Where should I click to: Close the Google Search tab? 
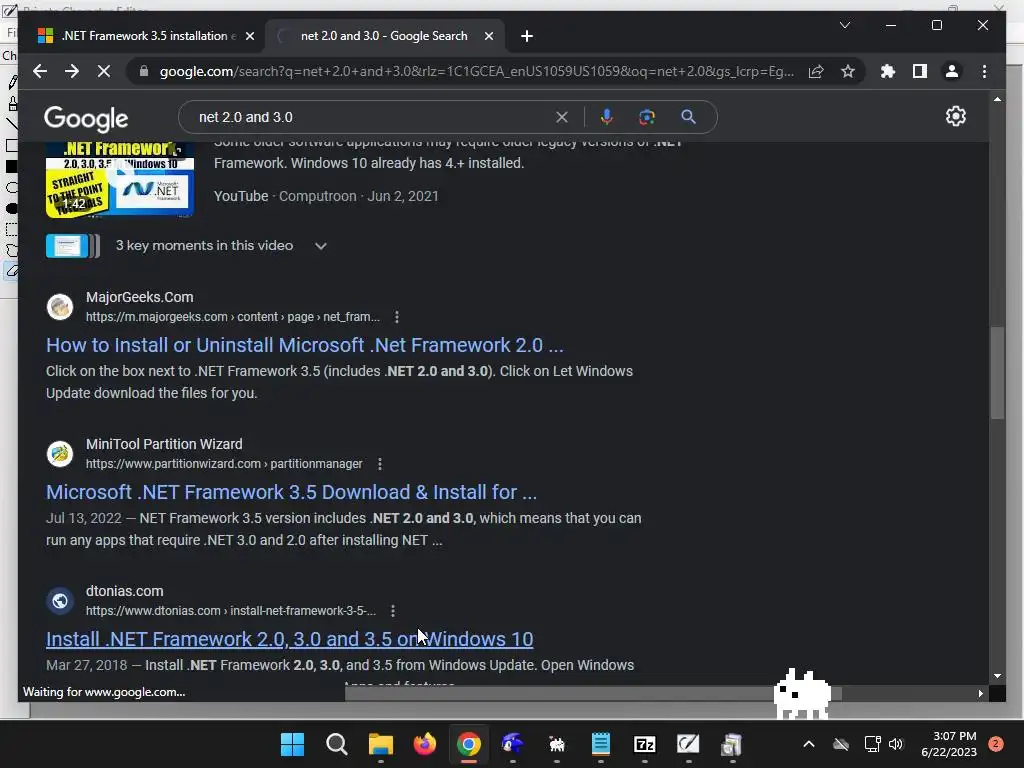[x=488, y=36]
